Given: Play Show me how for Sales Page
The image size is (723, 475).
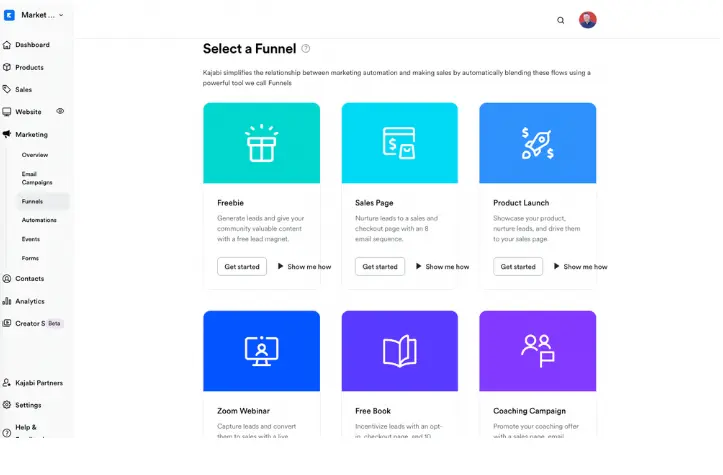Looking at the screenshot, I should pos(442,267).
